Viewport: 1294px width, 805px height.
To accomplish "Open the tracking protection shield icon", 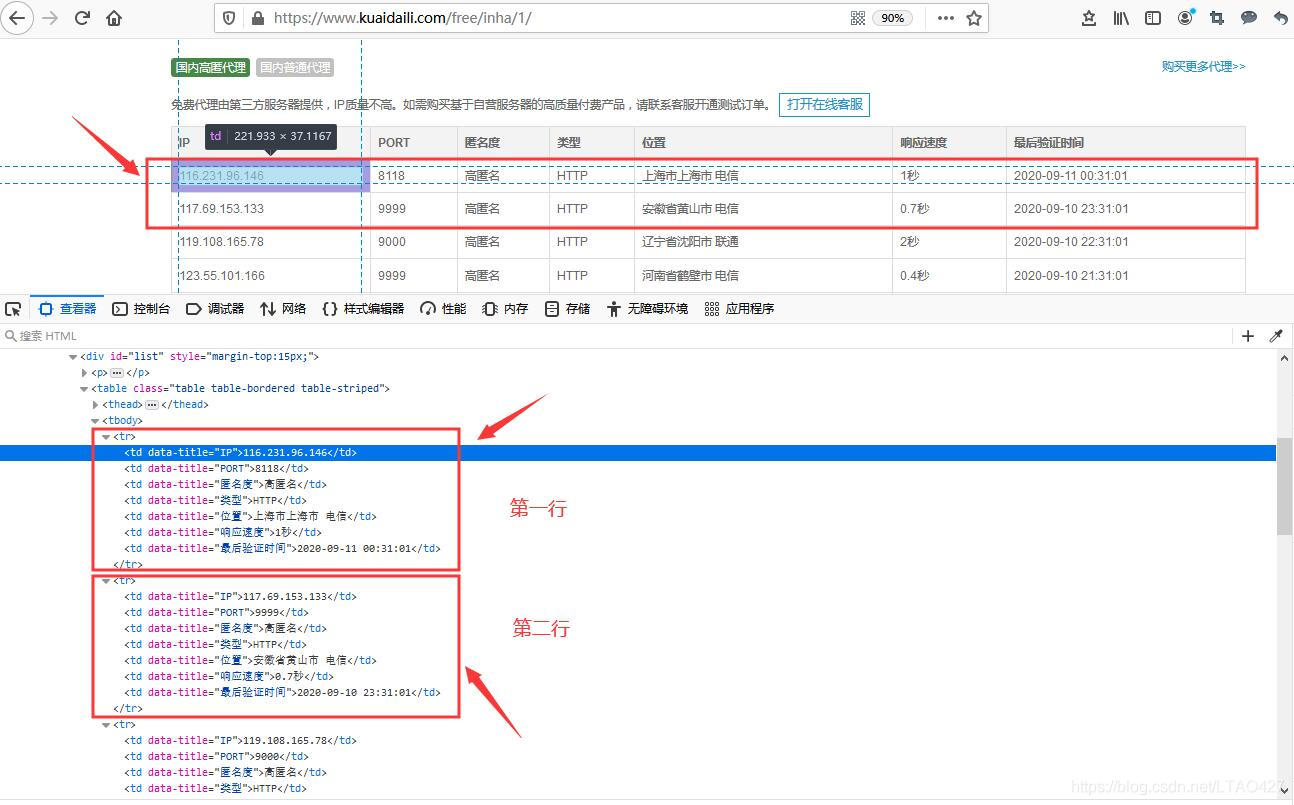I will pyautogui.click(x=230, y=18).
